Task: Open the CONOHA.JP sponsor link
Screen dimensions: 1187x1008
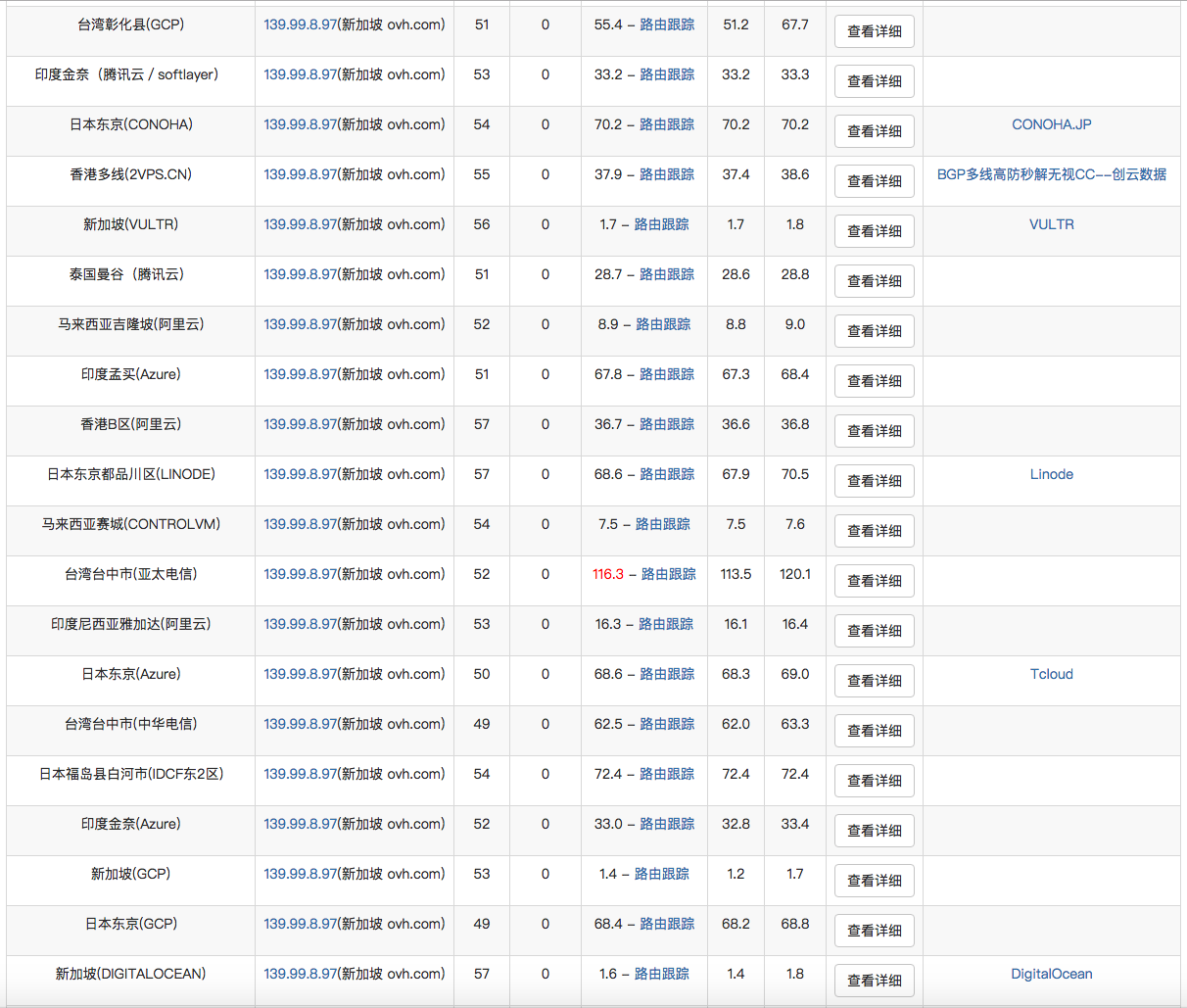Action: tap(1051, 124)
